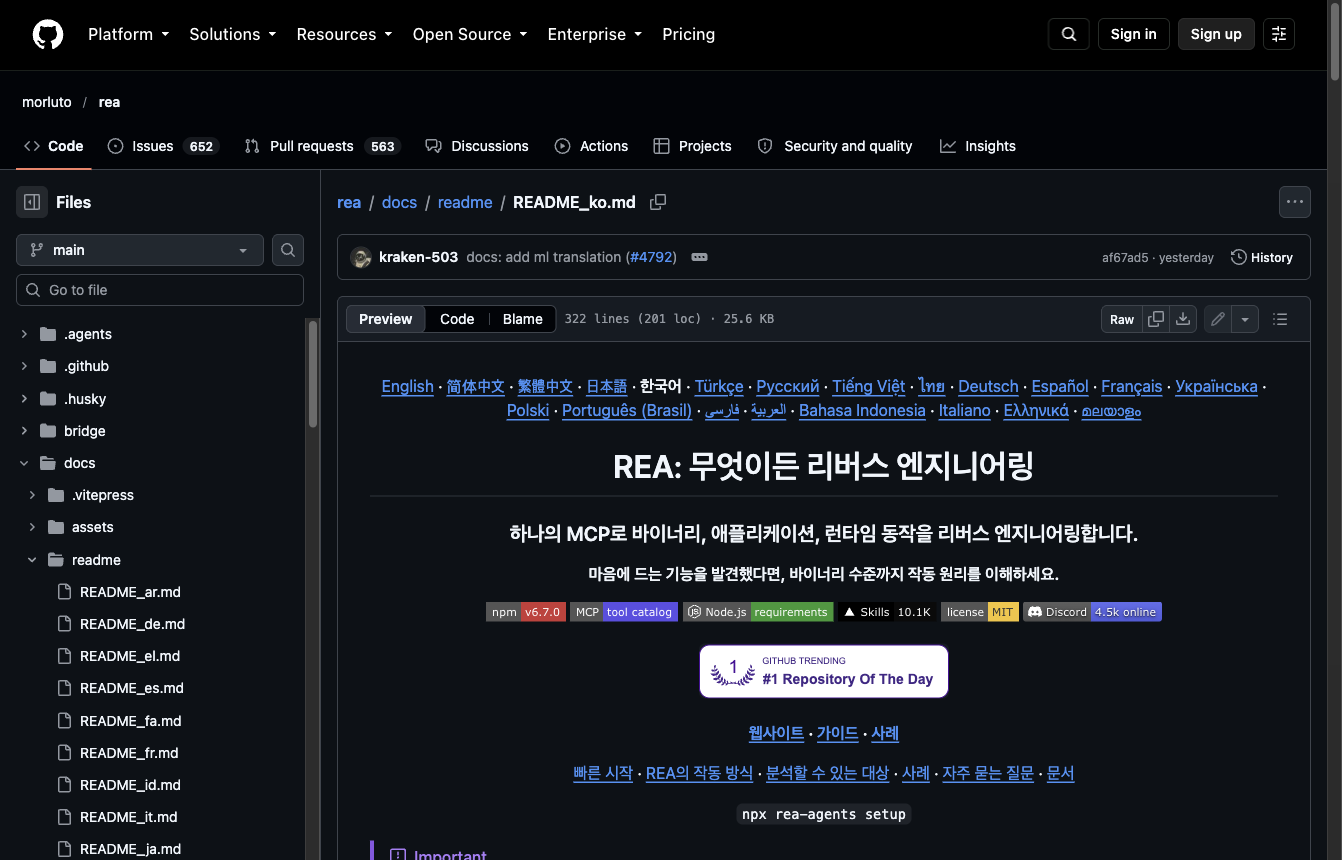The width and height of the screenshot is (1342, 860).
Task: Click the Sign up button
Action: coord(1216,34)
